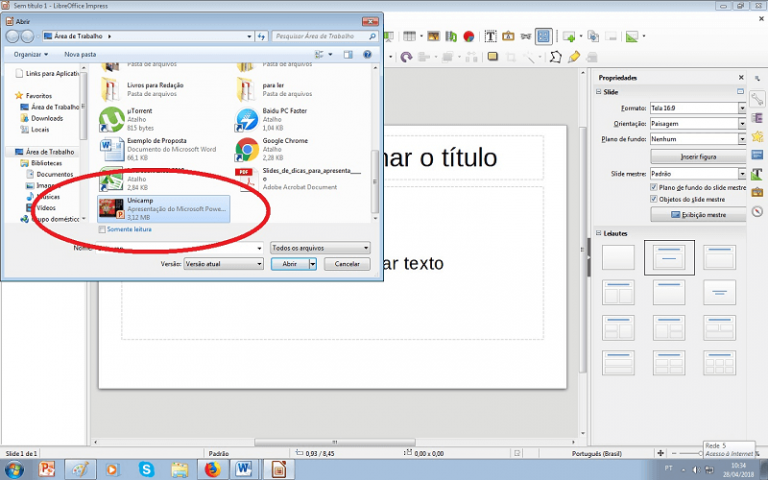
Task: Open the Organizar menu in dialog
Action: [31, 54]
